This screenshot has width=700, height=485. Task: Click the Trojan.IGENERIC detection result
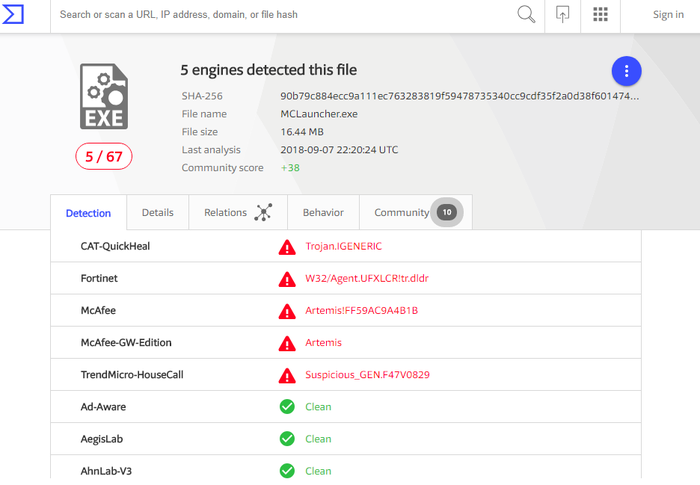(x=343, y=247)
